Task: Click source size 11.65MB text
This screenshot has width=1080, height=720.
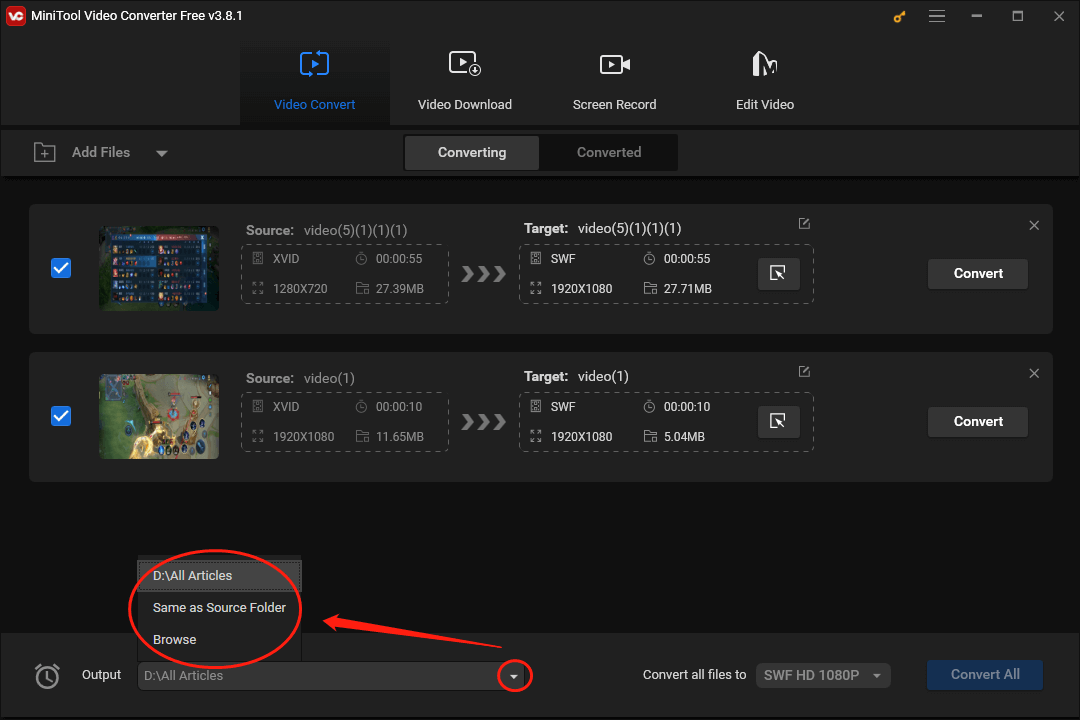Action: (x=399, y=437)
